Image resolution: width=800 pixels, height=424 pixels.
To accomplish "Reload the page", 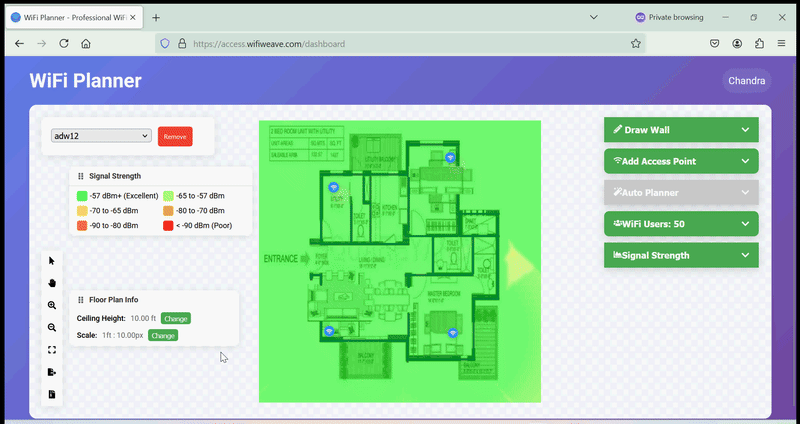I will click(x=64, y=44).
